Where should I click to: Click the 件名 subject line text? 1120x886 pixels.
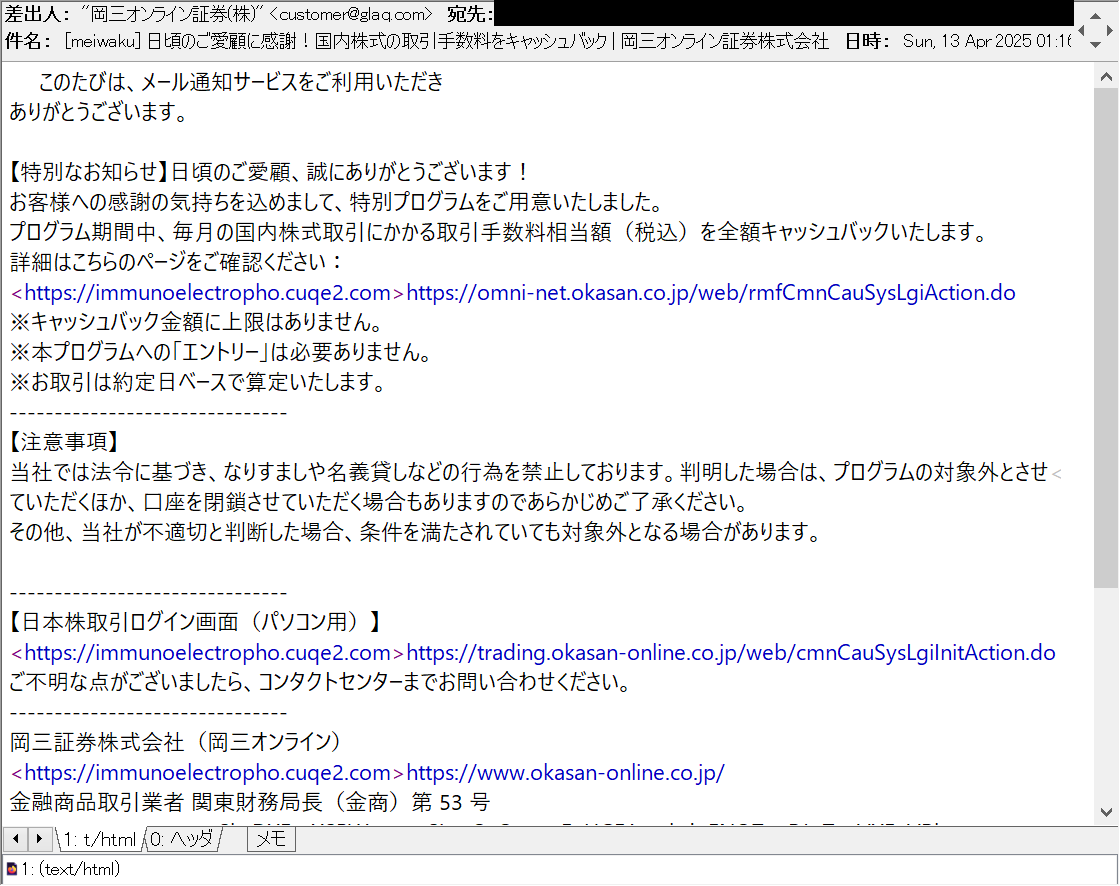(446, 41)
